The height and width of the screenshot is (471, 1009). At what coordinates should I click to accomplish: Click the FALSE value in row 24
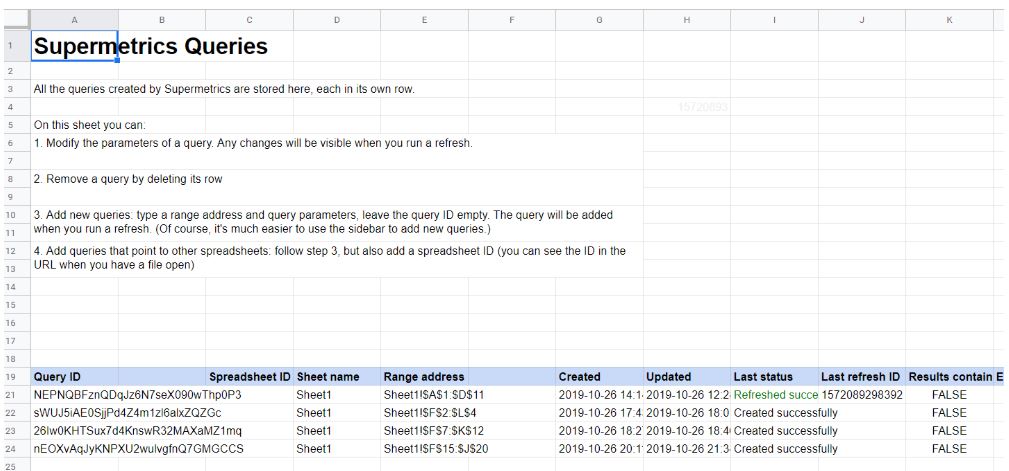pyautogui.click(x=949, y=448)
